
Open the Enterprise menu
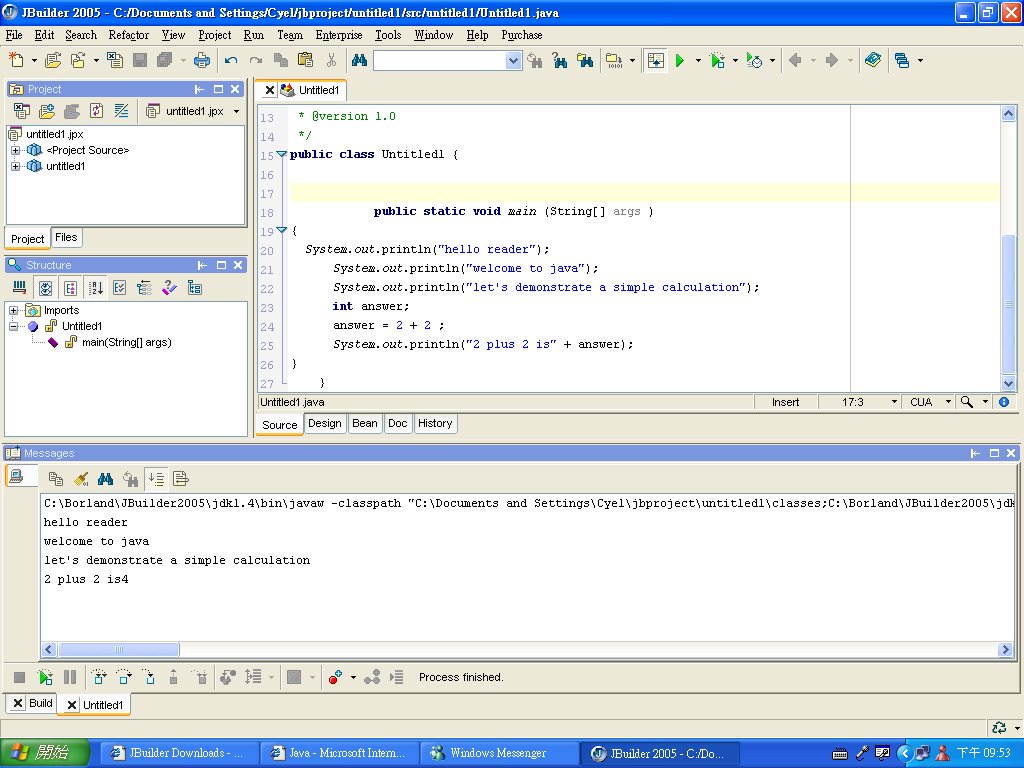pos(338,35)
